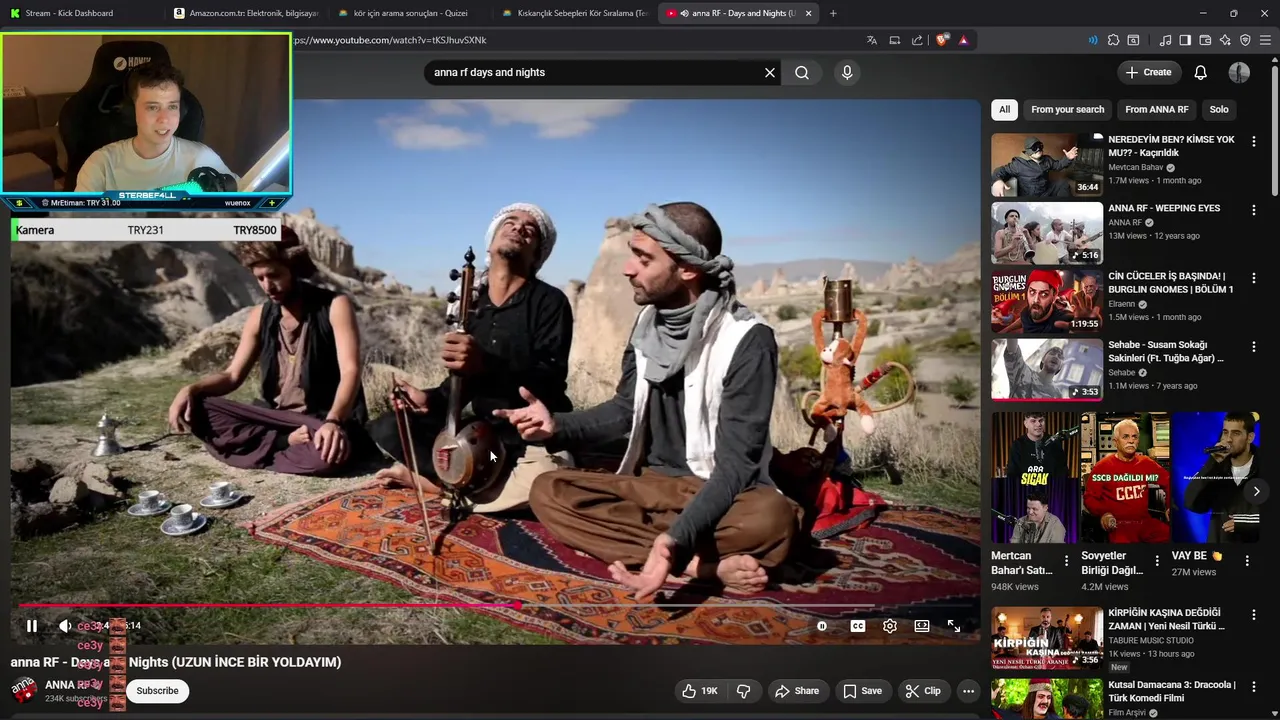Switch to the Amazon.com.tr browser tab

tap(245, 13)
